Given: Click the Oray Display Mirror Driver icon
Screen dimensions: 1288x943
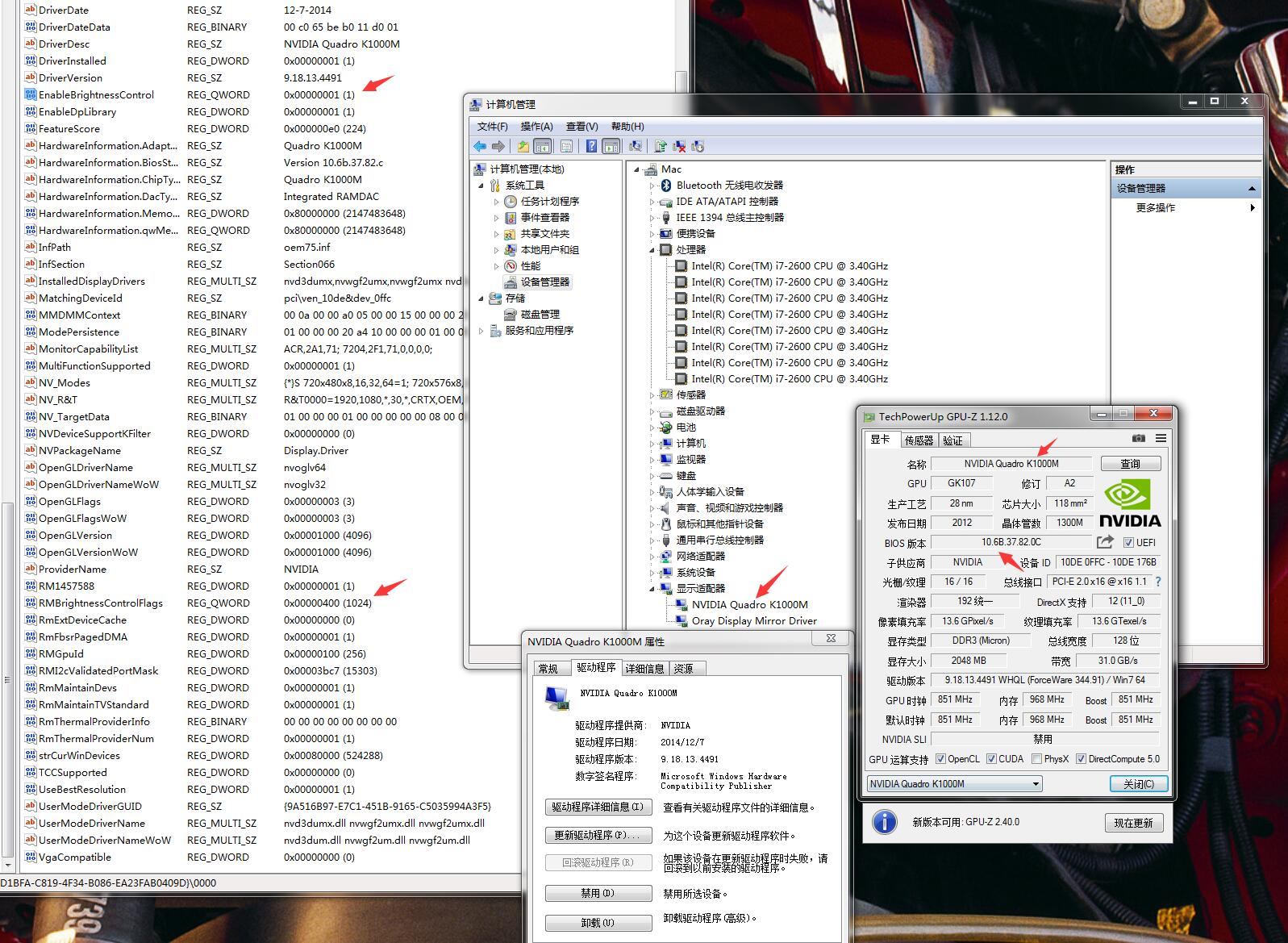Looking at the screenshot, I should point(681,620).
